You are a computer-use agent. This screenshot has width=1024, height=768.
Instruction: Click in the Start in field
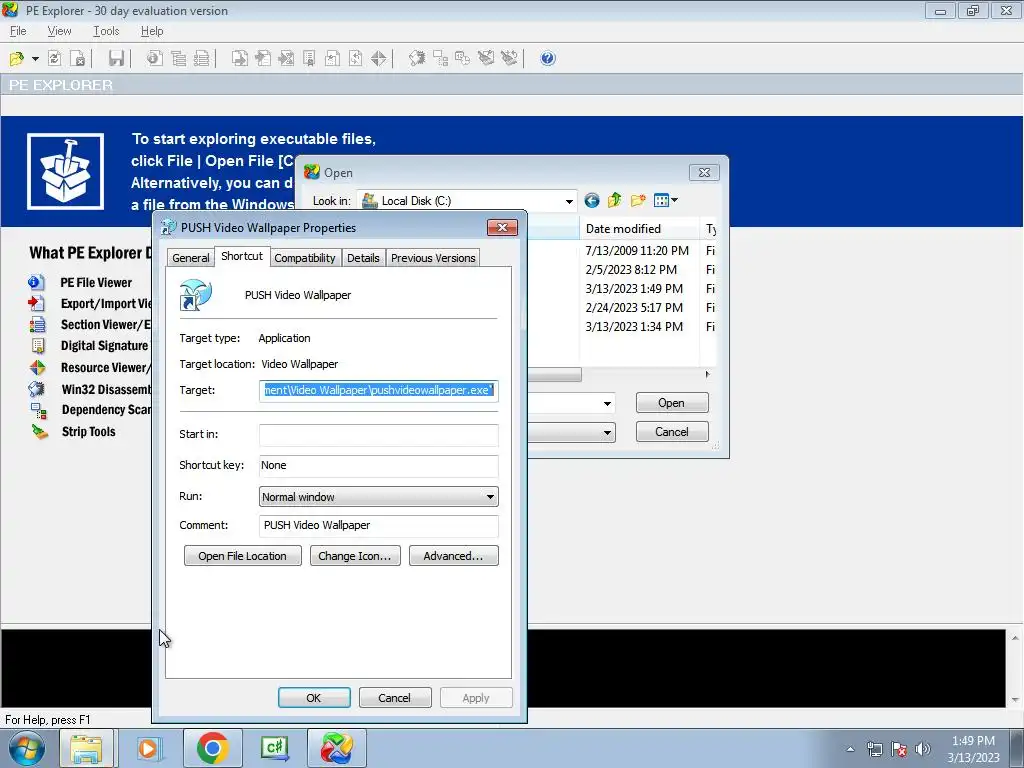379,435
